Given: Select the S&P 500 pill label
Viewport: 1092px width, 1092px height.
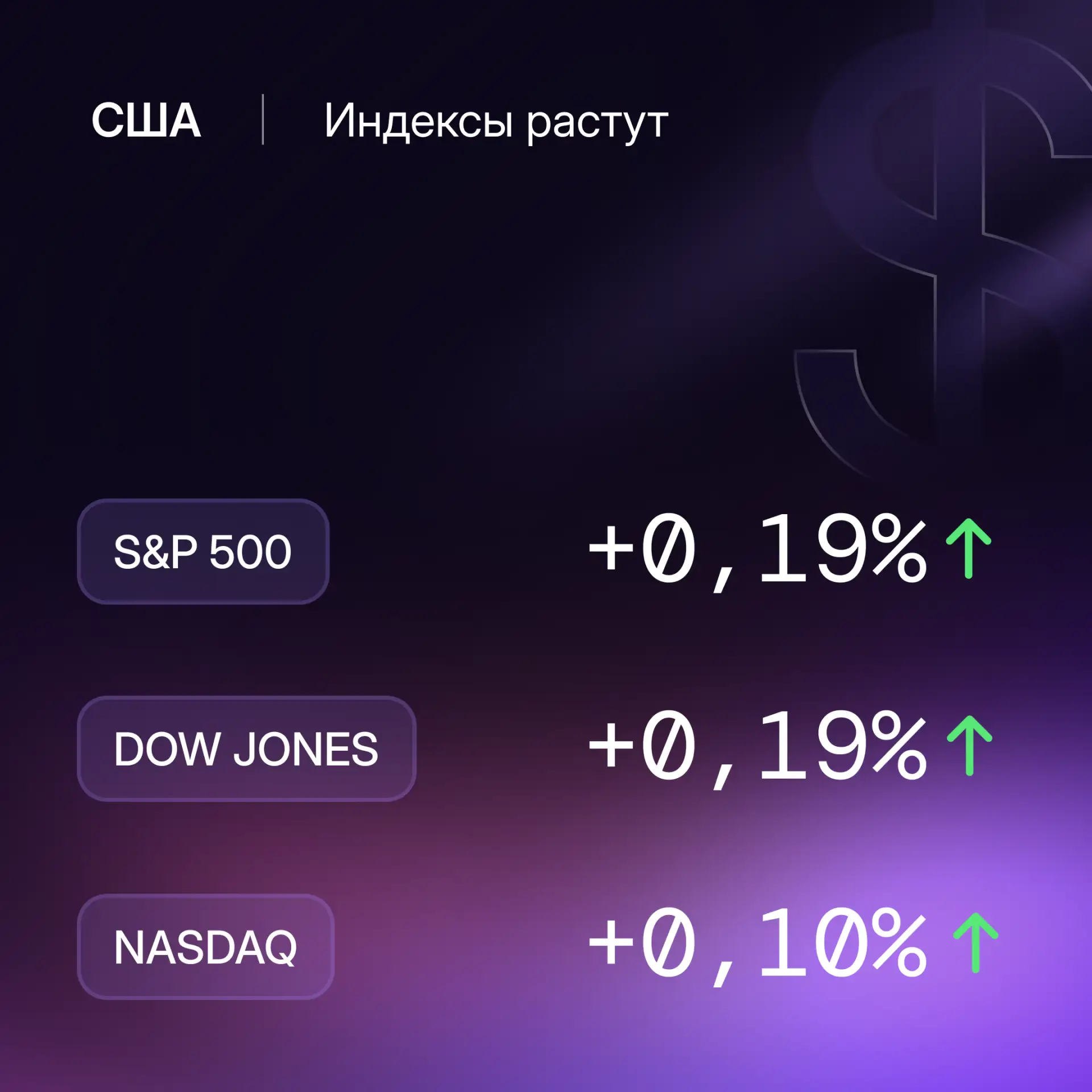Looking at the screenshot, I should click(x=203, y=552).
